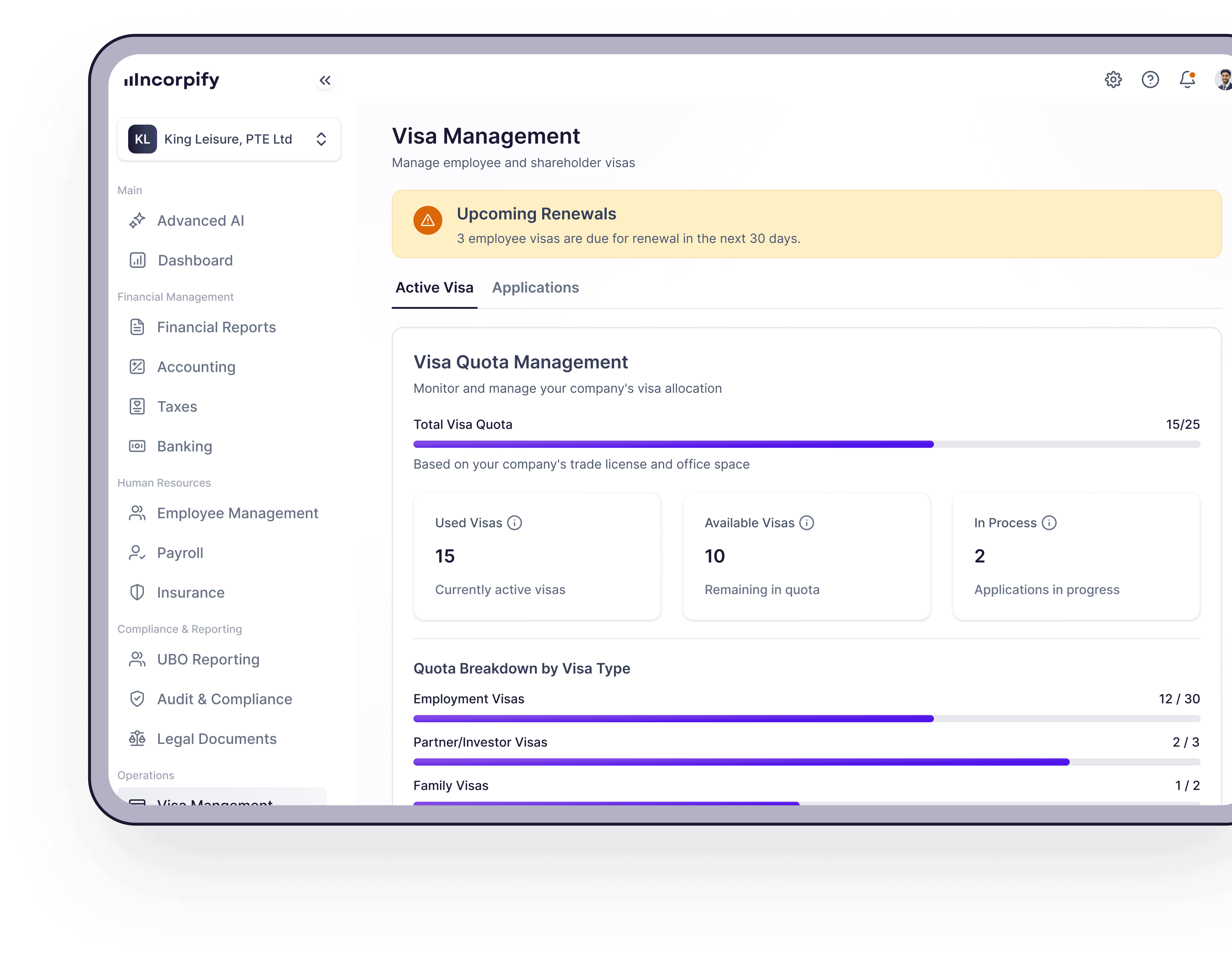This screenshot has width=1232, height=968.
Task: Click the Insurance shield icon
Action: (137, 592)
